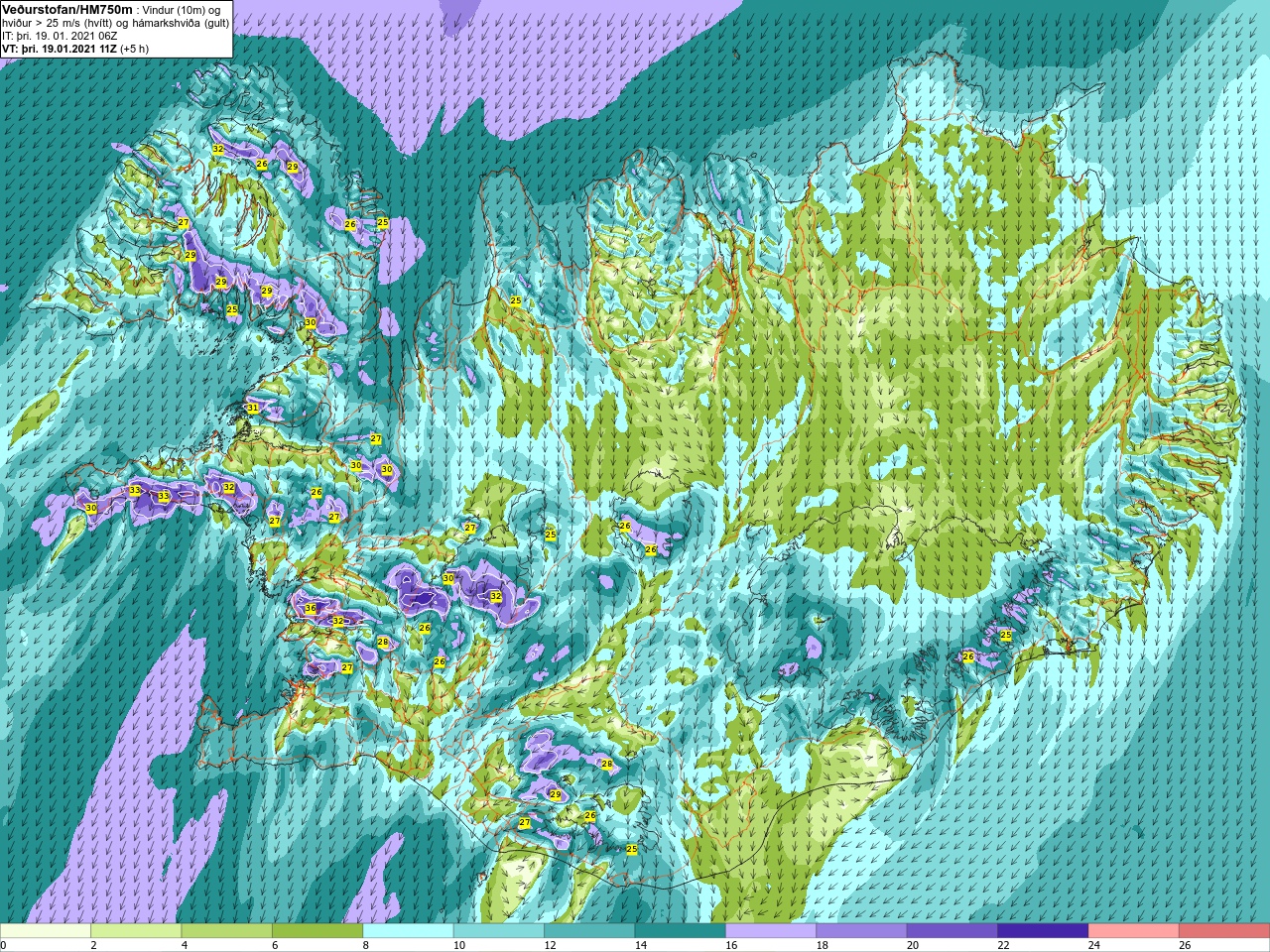Select the light cyan 8–10 m/s swatch
Screen dimensions: 1270x952
point(408,931)
